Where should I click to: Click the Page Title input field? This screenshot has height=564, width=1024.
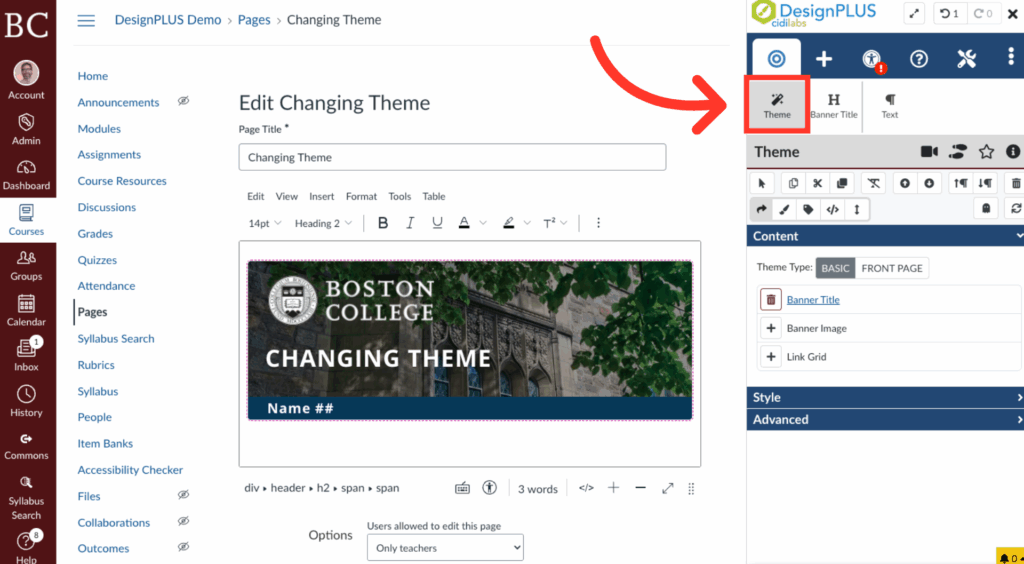pyautogui.click(x=453, y=157)
